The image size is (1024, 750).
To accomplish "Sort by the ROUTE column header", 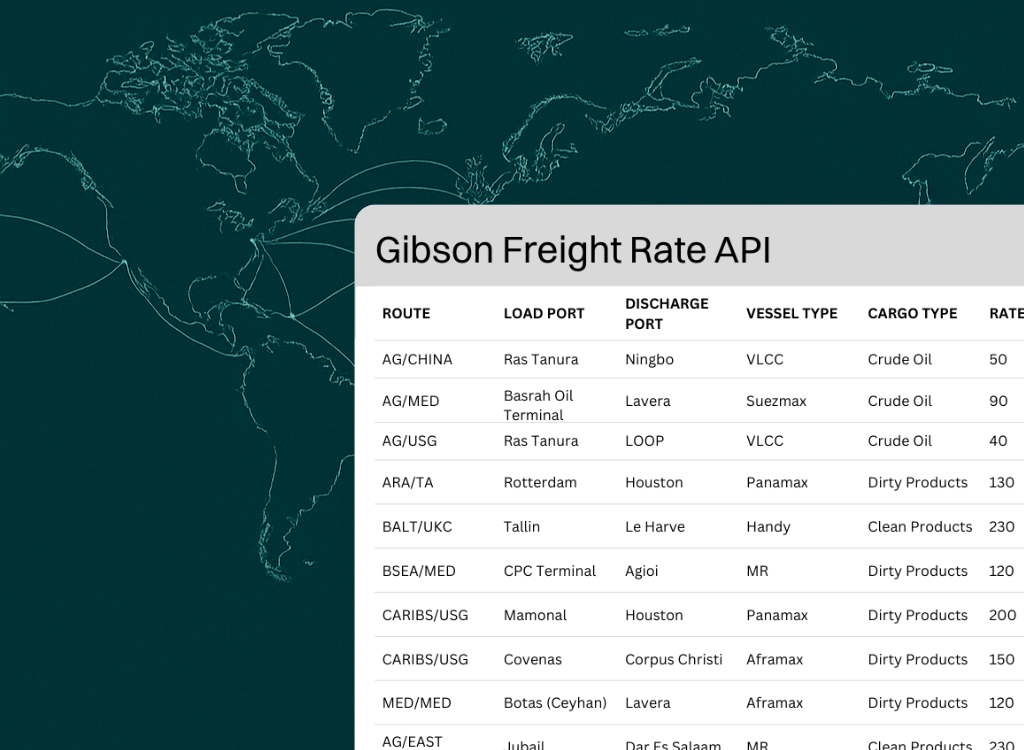I will (x=406, y=313).
